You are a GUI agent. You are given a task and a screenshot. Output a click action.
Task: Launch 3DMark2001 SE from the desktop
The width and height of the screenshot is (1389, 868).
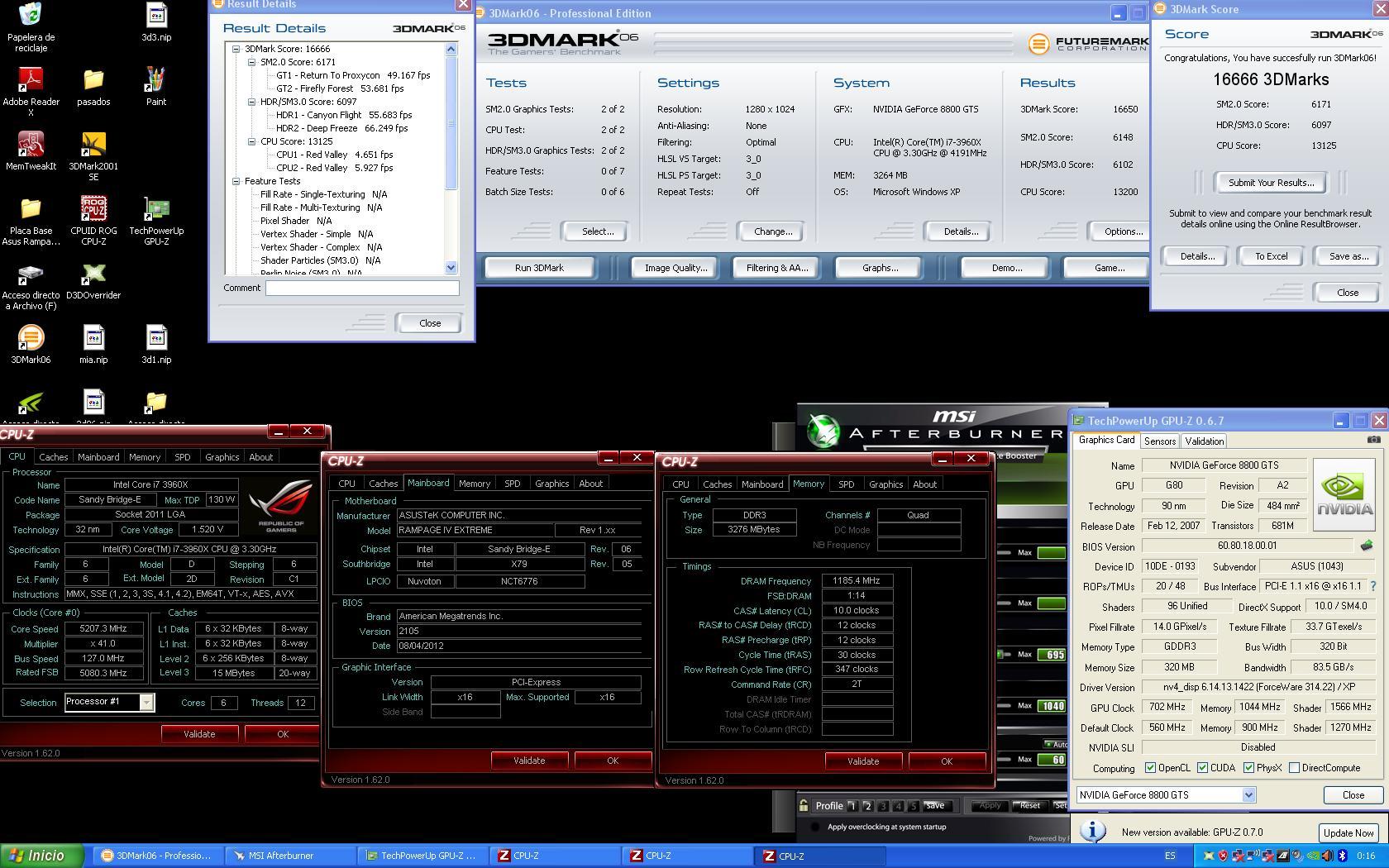tap(93, 157)
